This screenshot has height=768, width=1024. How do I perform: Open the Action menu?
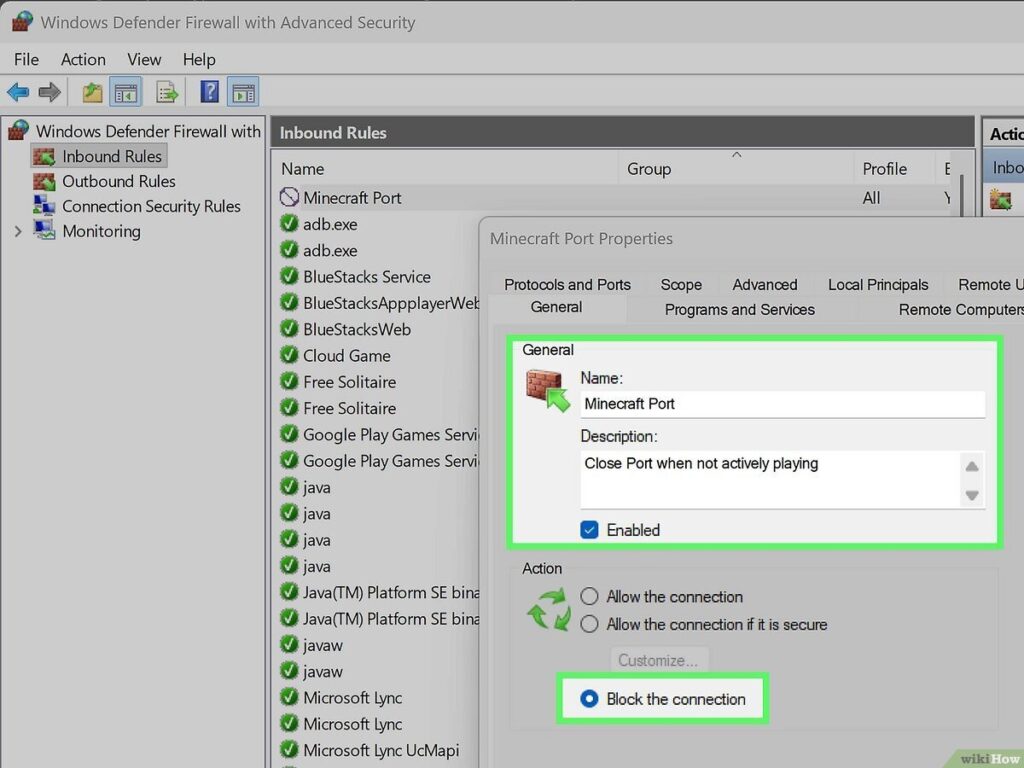(x=83, y=60)
